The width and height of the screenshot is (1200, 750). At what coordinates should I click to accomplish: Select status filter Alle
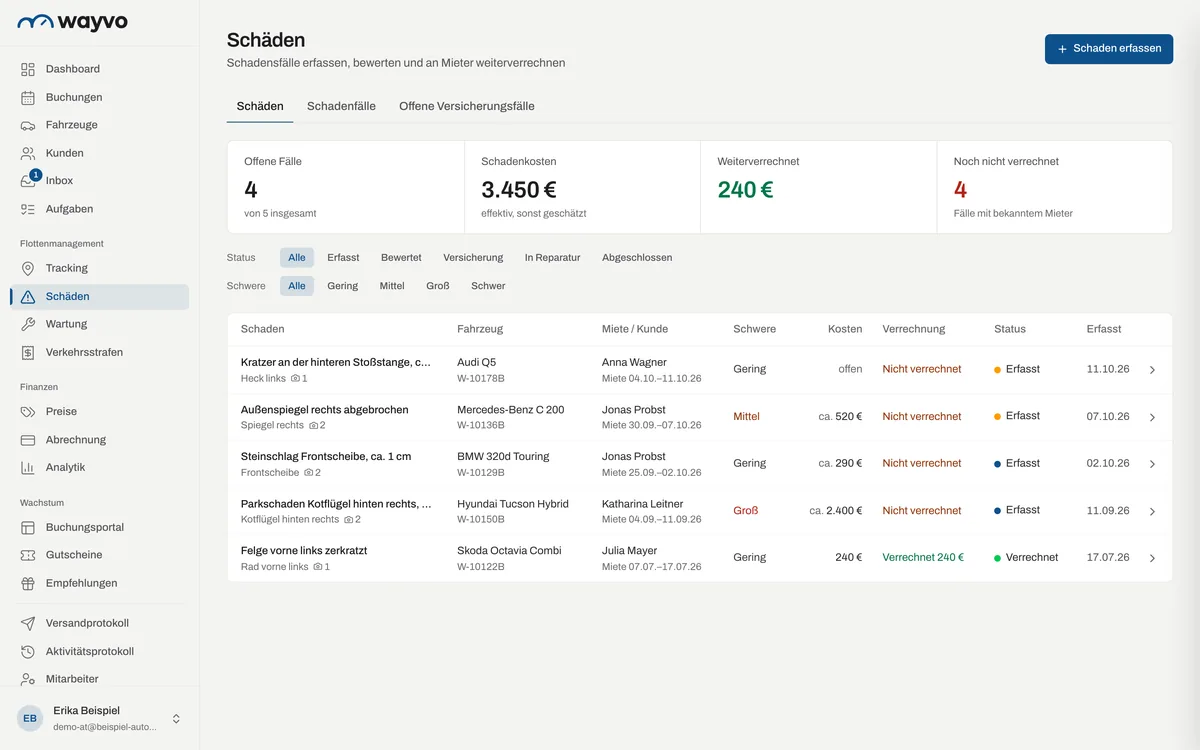[297, 257]
